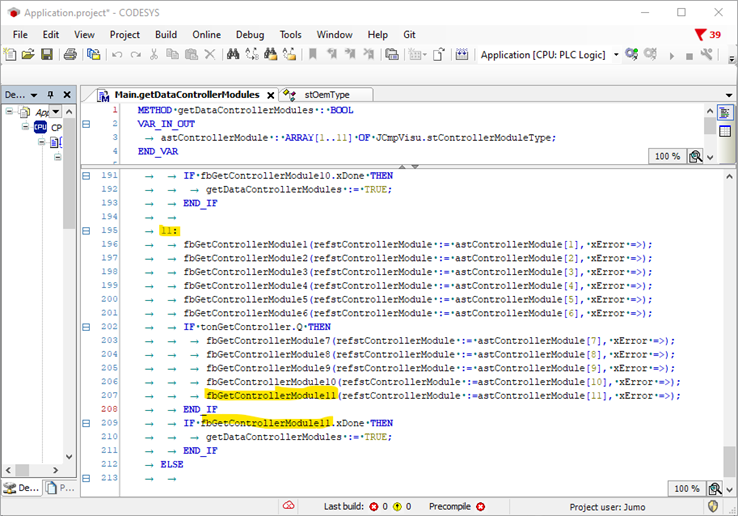Switch to the stOemType tab
This screenshot has width=738, height=516.
[325, 95]
